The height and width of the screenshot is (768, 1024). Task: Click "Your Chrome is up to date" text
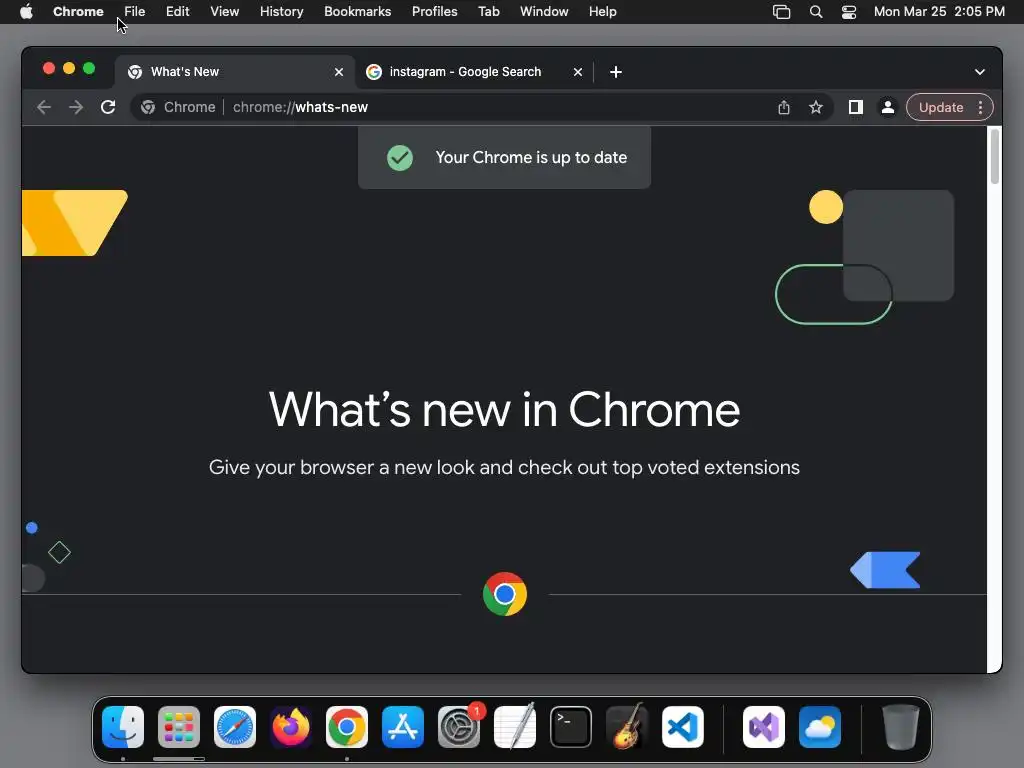(531, 157)
